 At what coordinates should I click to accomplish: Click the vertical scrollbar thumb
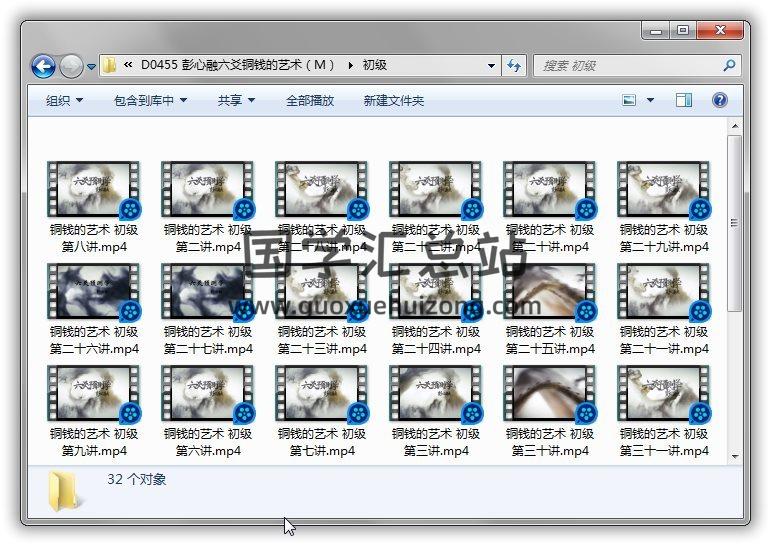pos(735,224)
